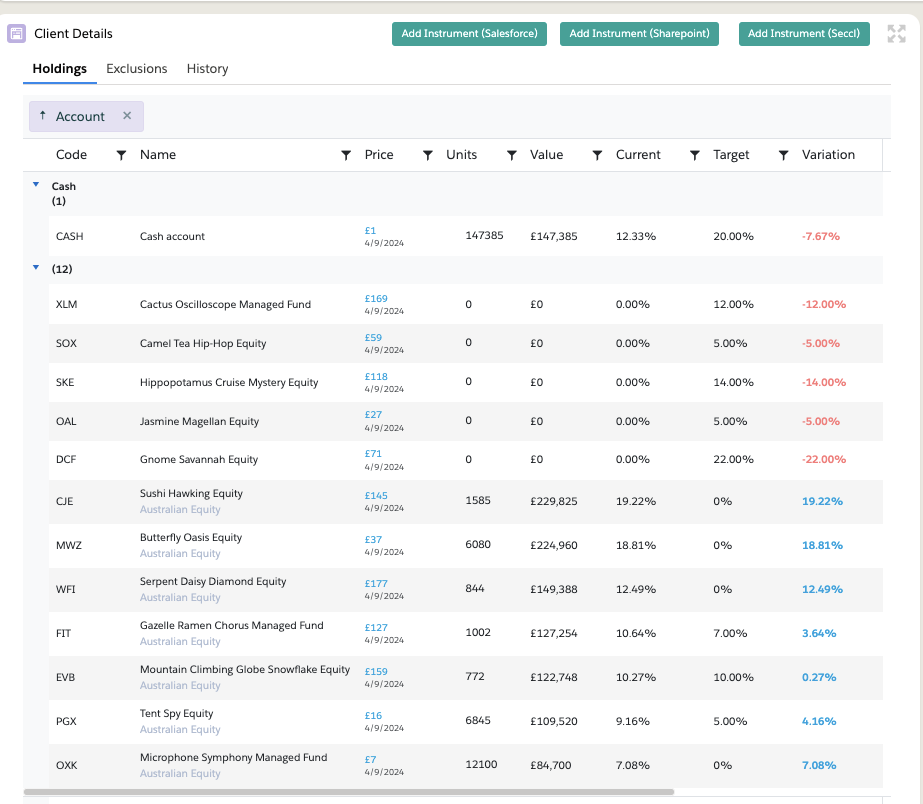Open the filter for the Units column
Viewport: 923px width, 804px height.
tap(511, 155)
